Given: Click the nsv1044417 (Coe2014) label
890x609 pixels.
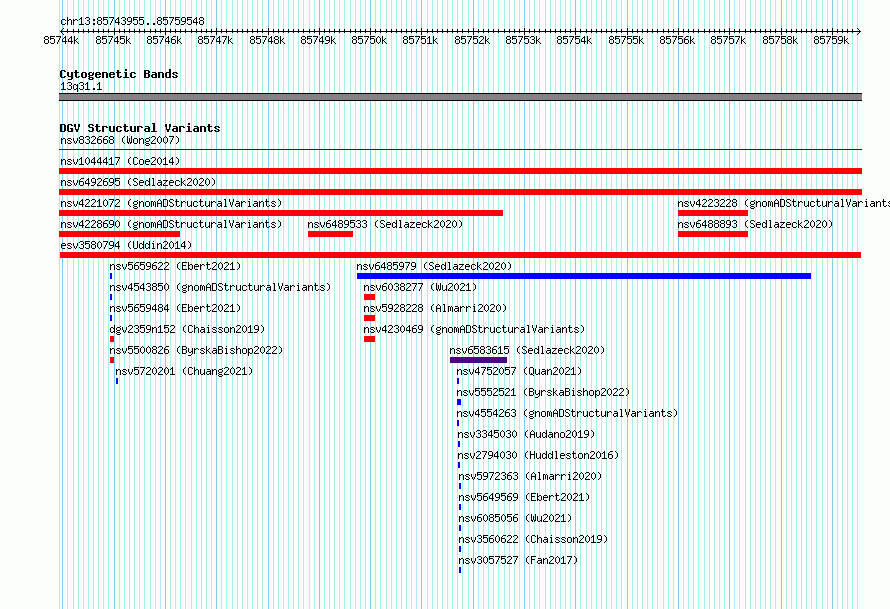Looking at the screenshot, I should coord(120,161).
